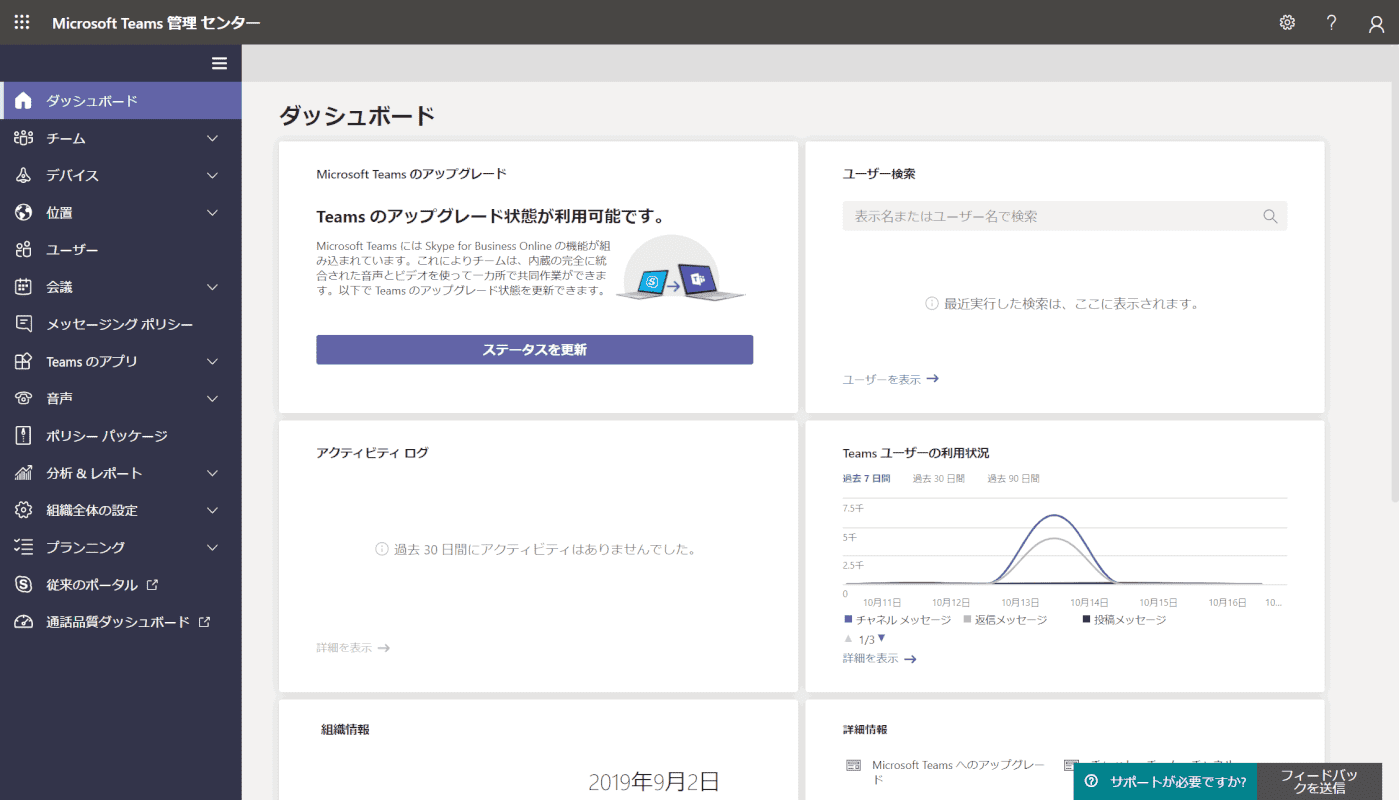Click the 10月14日 axis label
The image size is (1399, 800).
pyautogui.click(x=1088, y=603)
